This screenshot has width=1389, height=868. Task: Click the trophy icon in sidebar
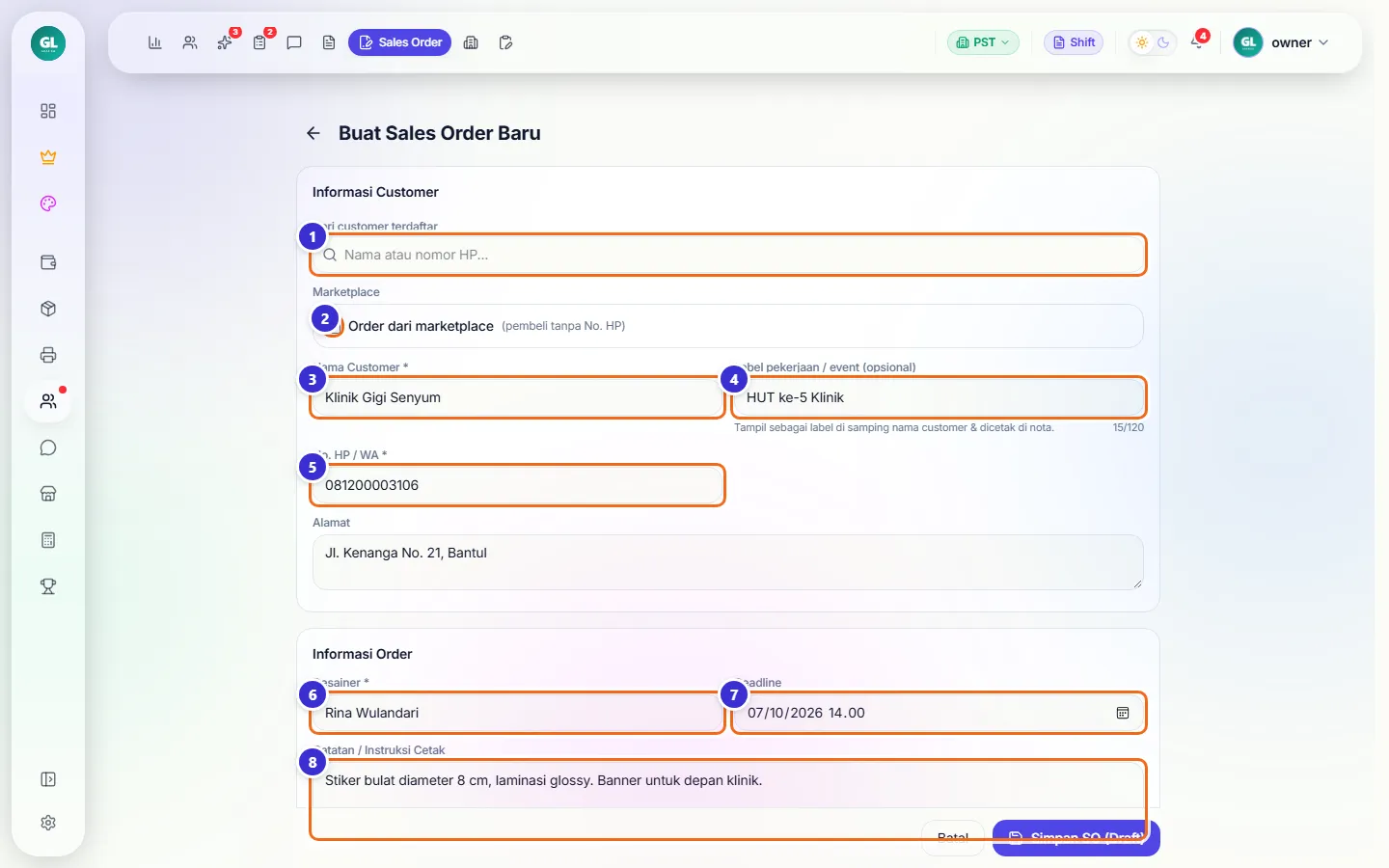(x=48, y=586)
